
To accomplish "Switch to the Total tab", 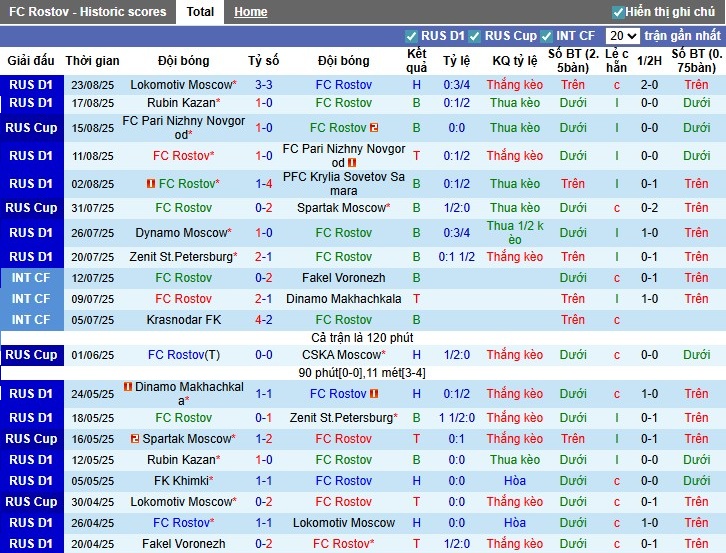I will click(200, 12).
